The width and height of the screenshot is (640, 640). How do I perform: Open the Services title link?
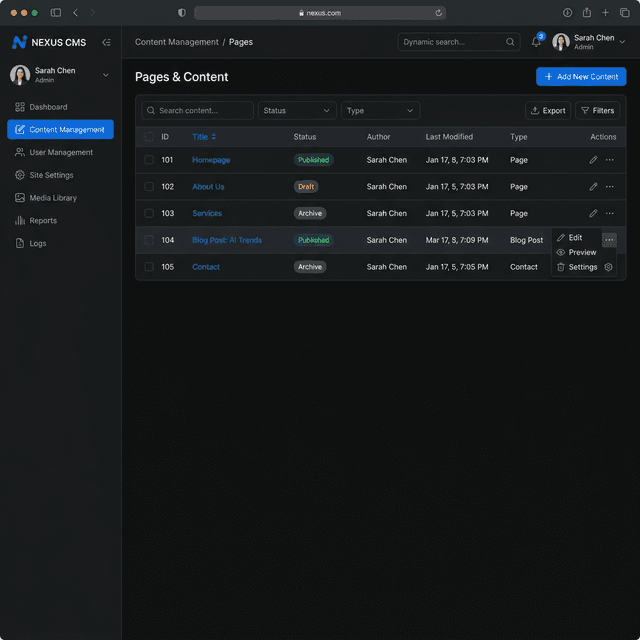(207, 213)
